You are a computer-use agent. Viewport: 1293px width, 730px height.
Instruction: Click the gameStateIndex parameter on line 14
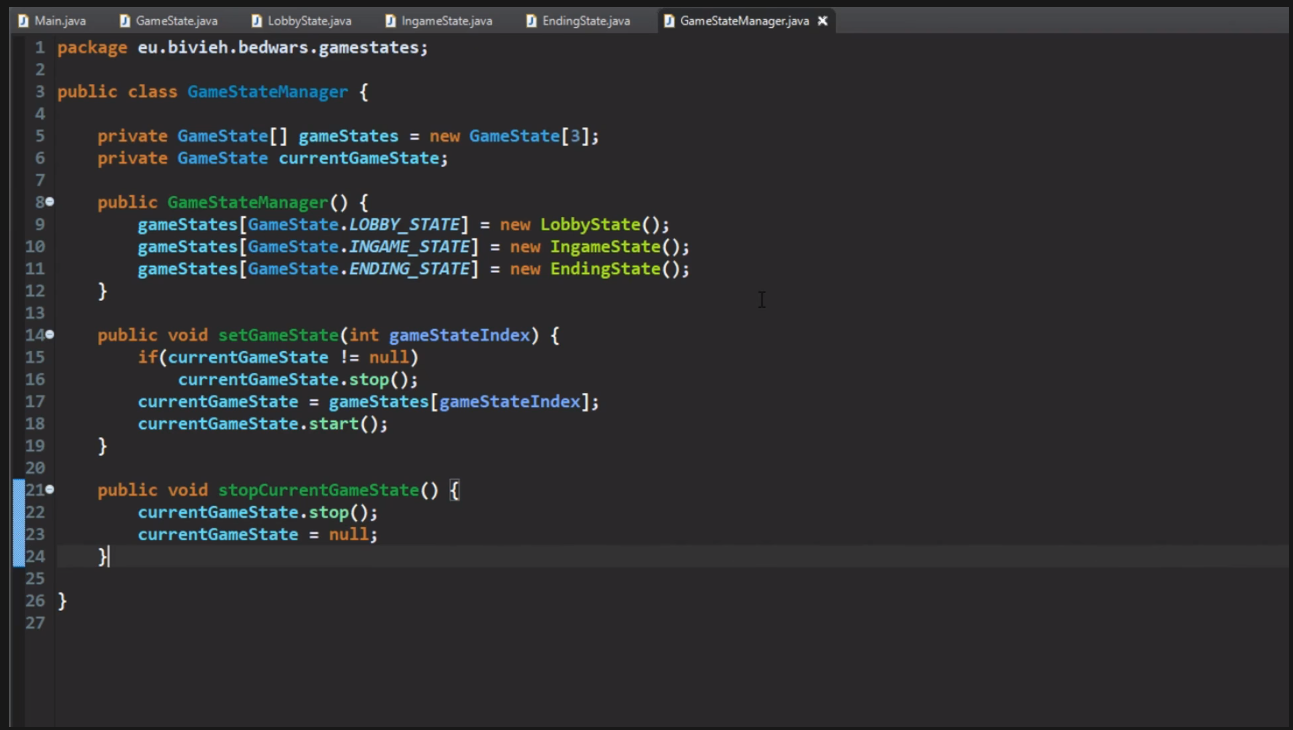(x=459, y=335)
